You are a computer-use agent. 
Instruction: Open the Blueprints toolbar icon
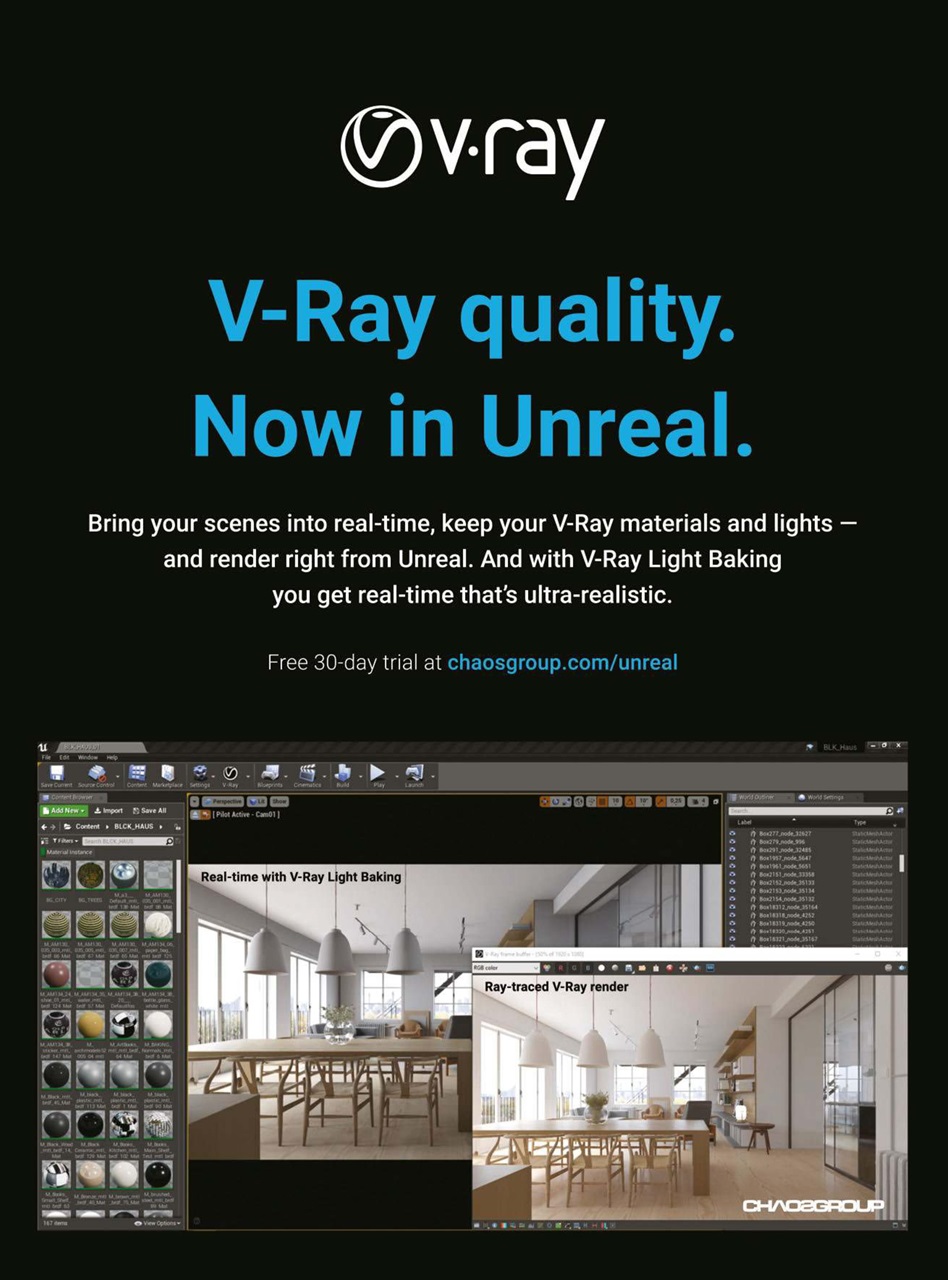tap(269, 774)
